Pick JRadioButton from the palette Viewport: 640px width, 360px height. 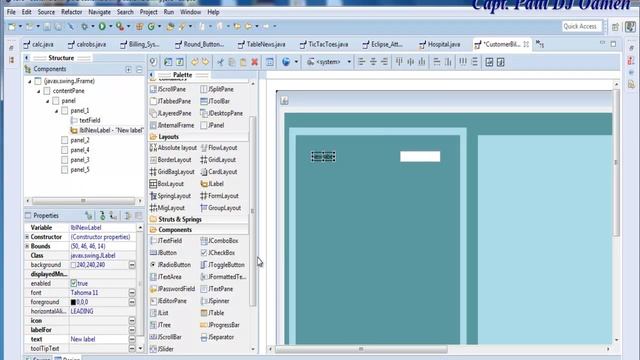pyautogui.click(x=170, y=265)
